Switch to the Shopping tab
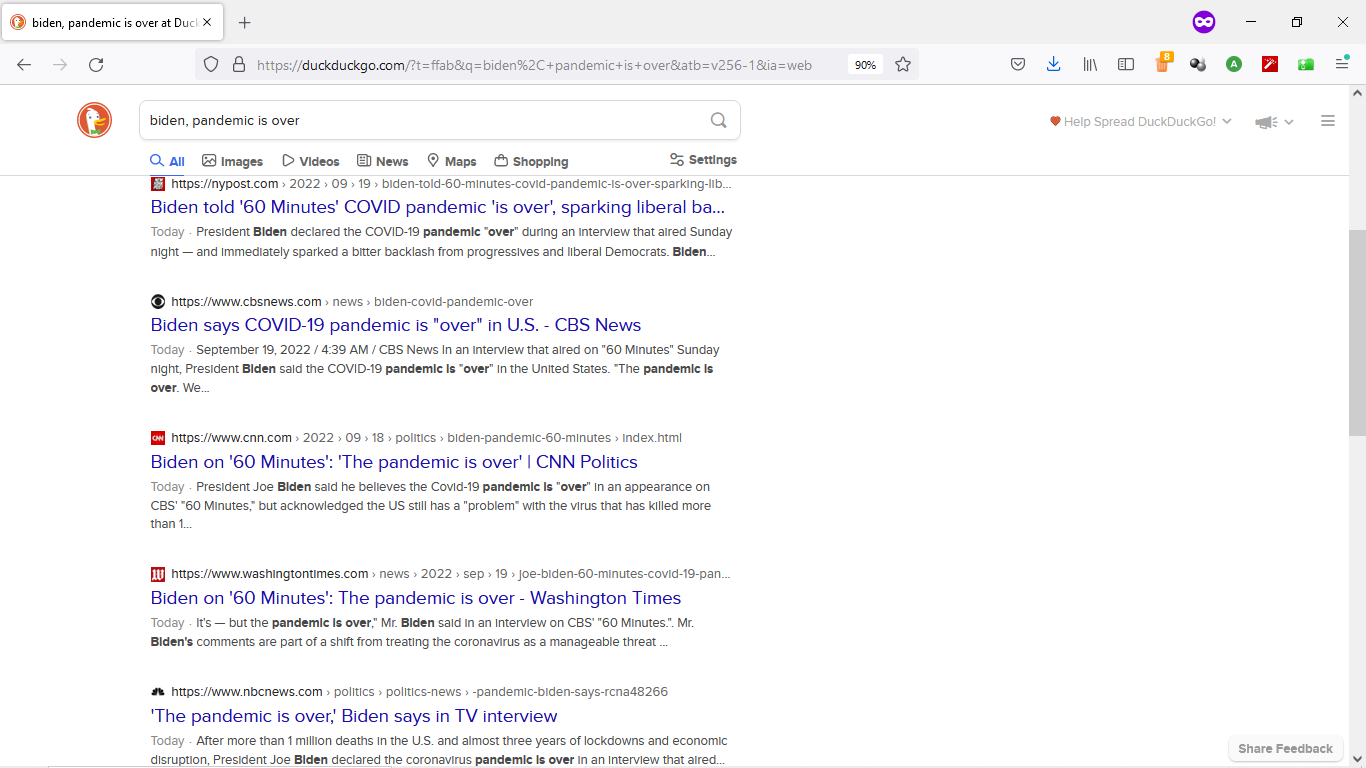Screen dimensions: 1366x768 [531, 161]
